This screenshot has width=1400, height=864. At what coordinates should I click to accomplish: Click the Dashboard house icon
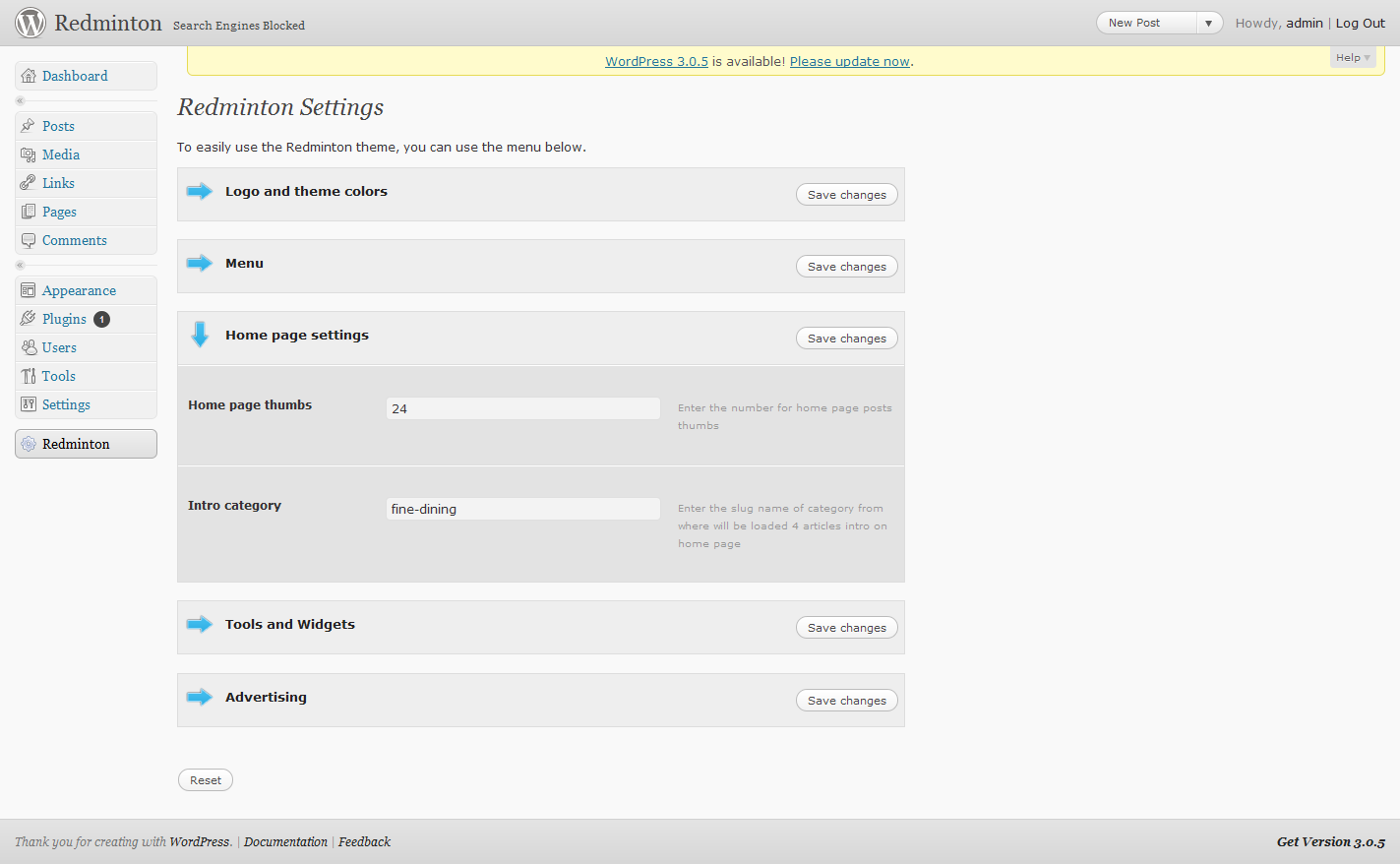click(x=29, y=76)
